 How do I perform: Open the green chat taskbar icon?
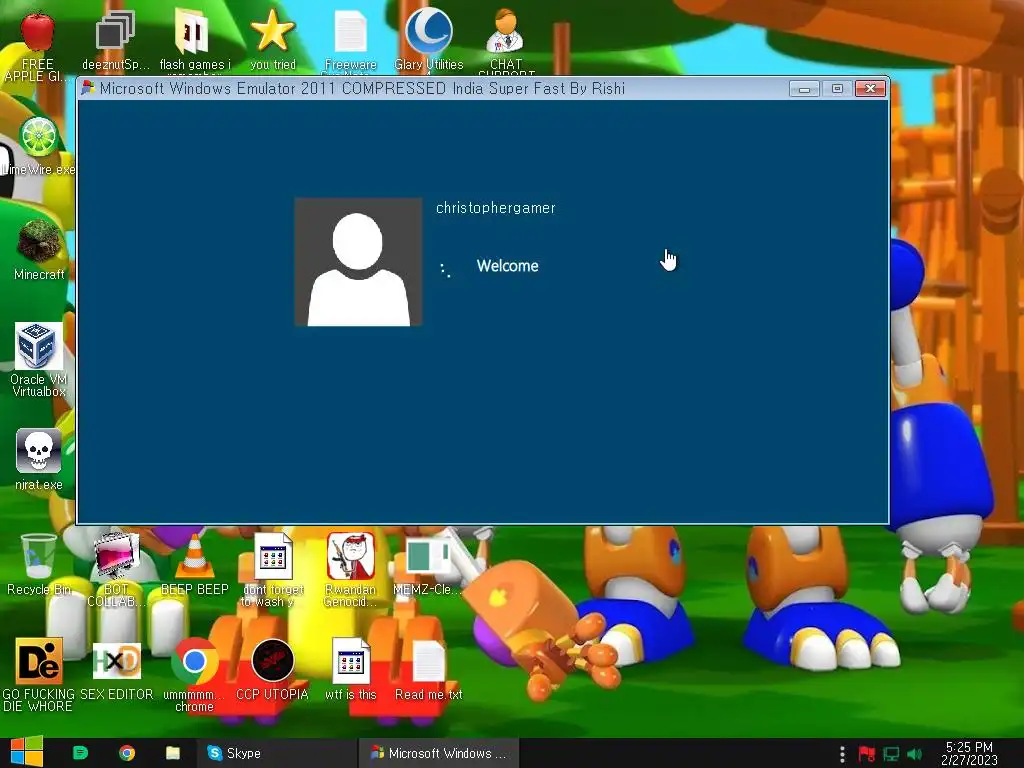click(80, 753)
